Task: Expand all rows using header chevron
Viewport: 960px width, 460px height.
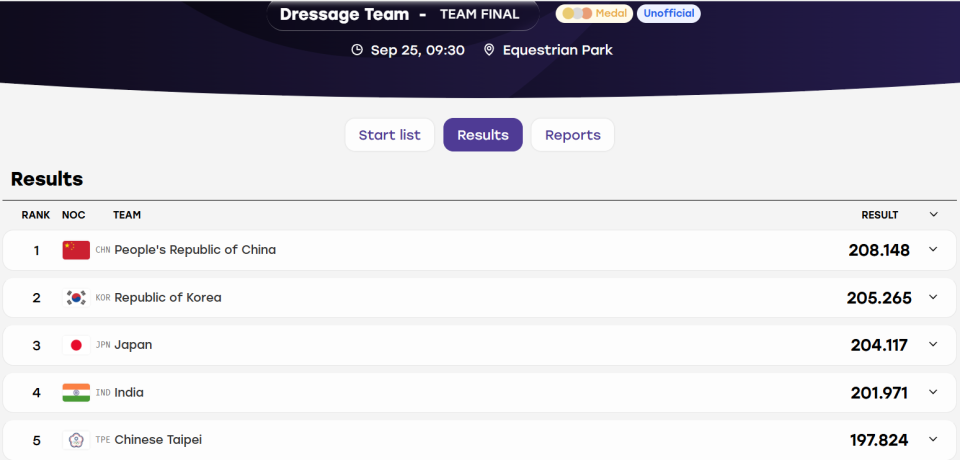Action: coord(933,214)
